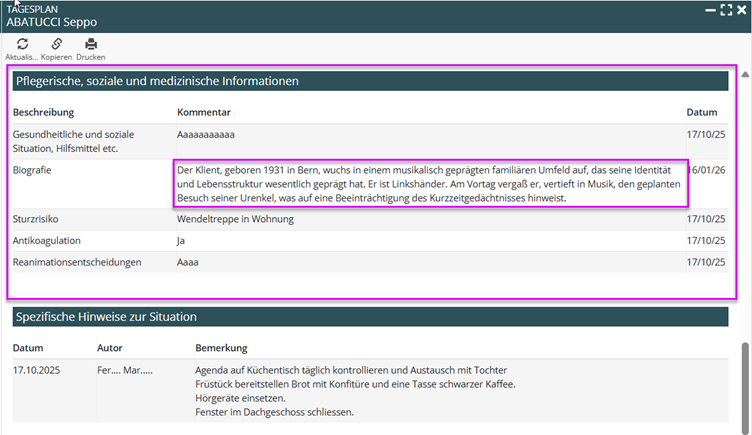Minimize the Tagesplan window
The width and height of the screenshot is (752, 435).
(709, 9)
